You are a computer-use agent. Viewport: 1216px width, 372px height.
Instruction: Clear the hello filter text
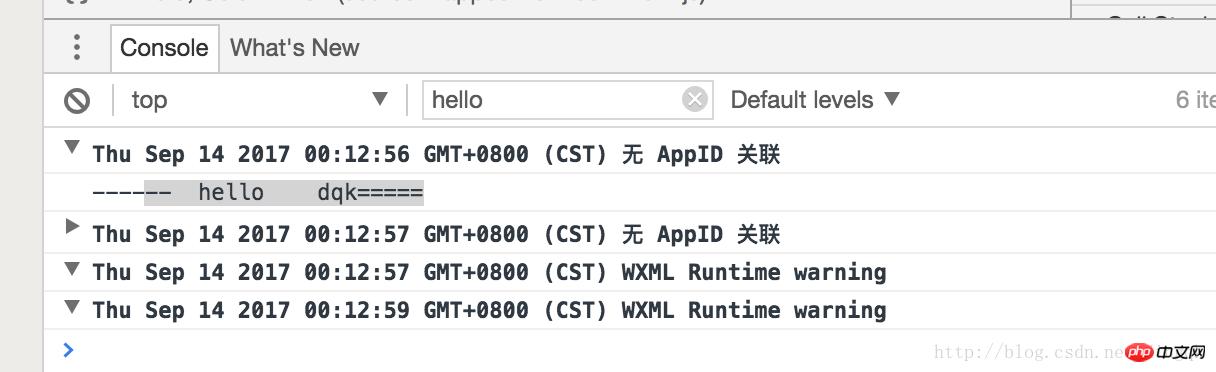[x=694, y=99]
